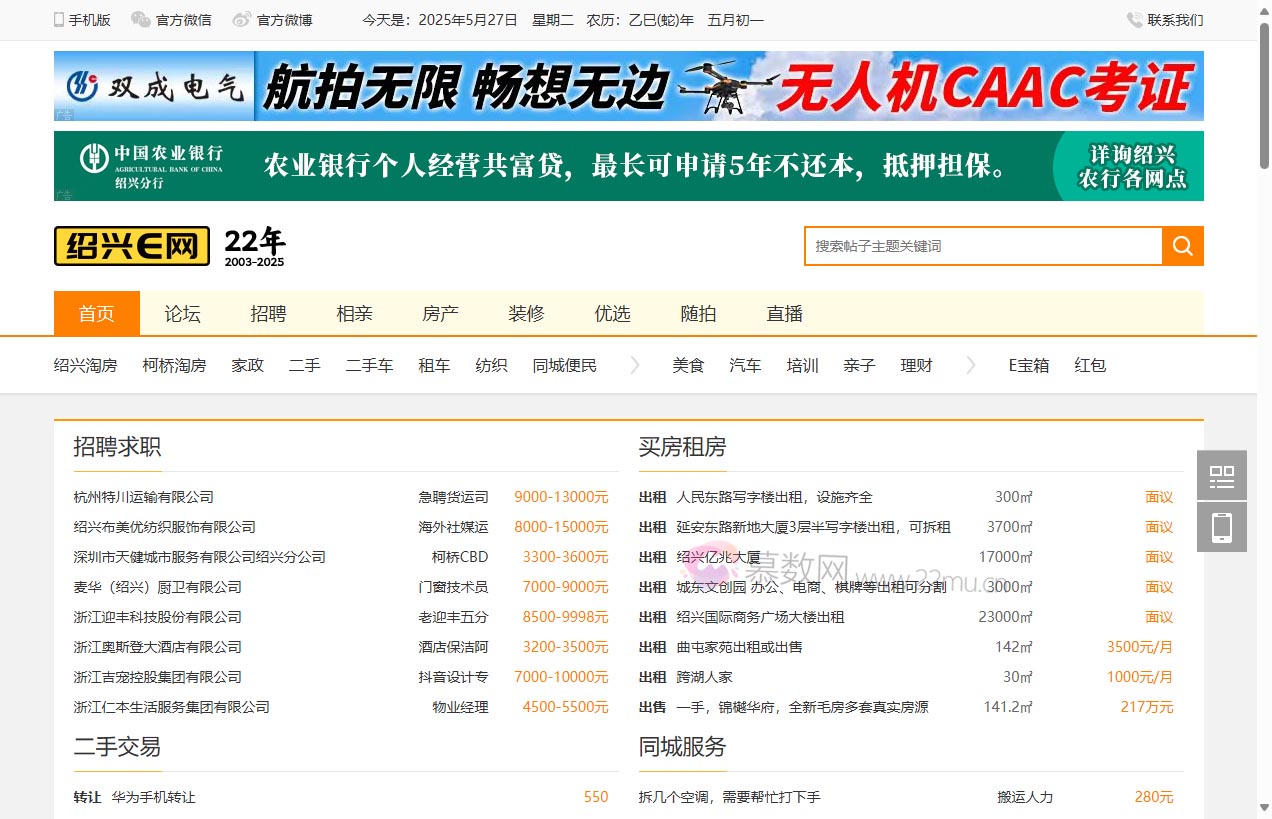Switch to the 论坛 tab
This screenshot has height=819, width=1272.
pos(182,313)
